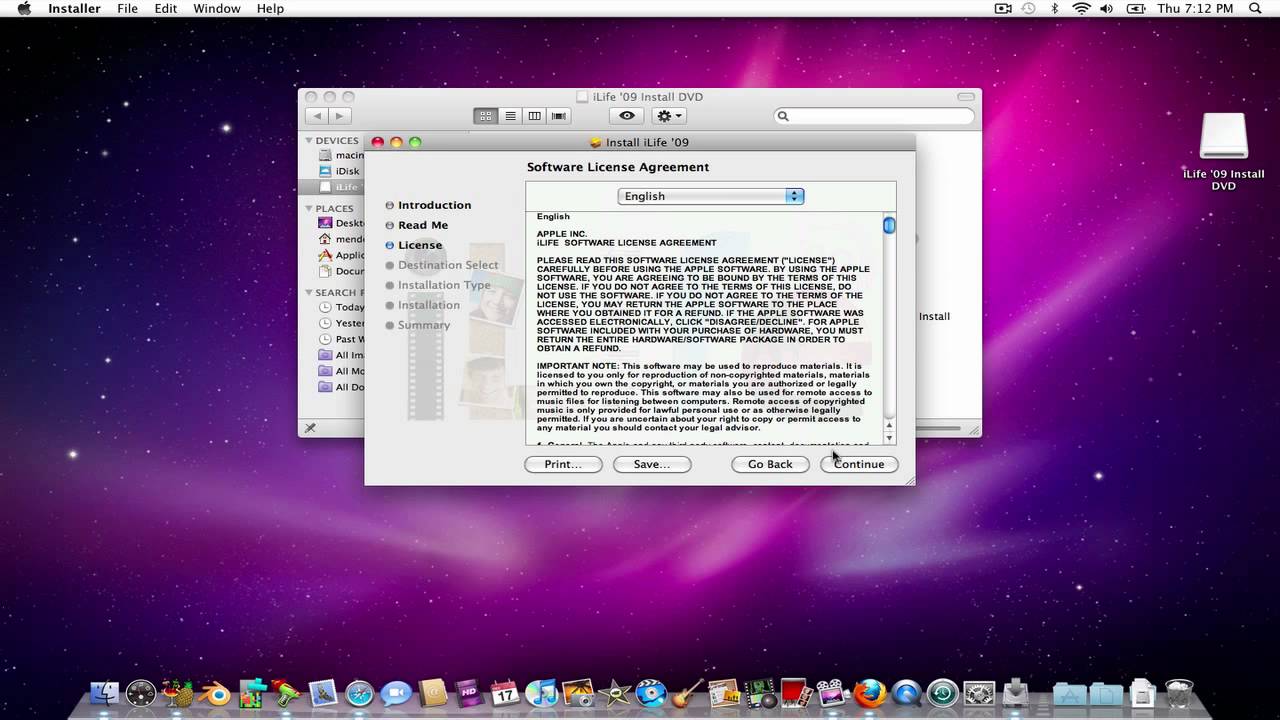Switch Finder to column view

pyautogui.click(x=534, y=116)
